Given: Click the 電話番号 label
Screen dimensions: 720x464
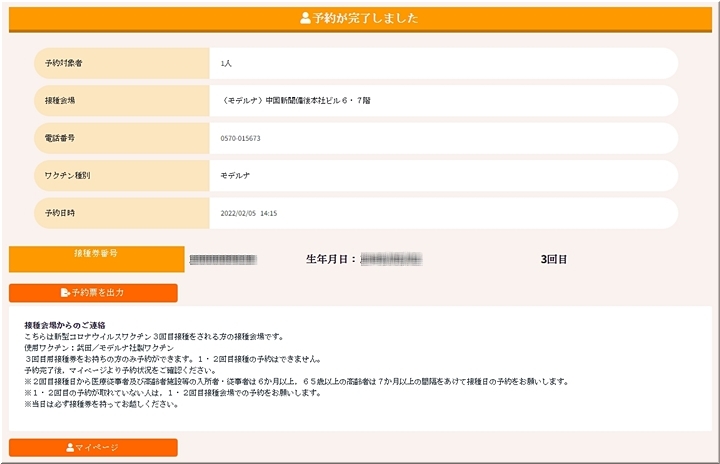Looking at the screenshot, I should 61,138.
